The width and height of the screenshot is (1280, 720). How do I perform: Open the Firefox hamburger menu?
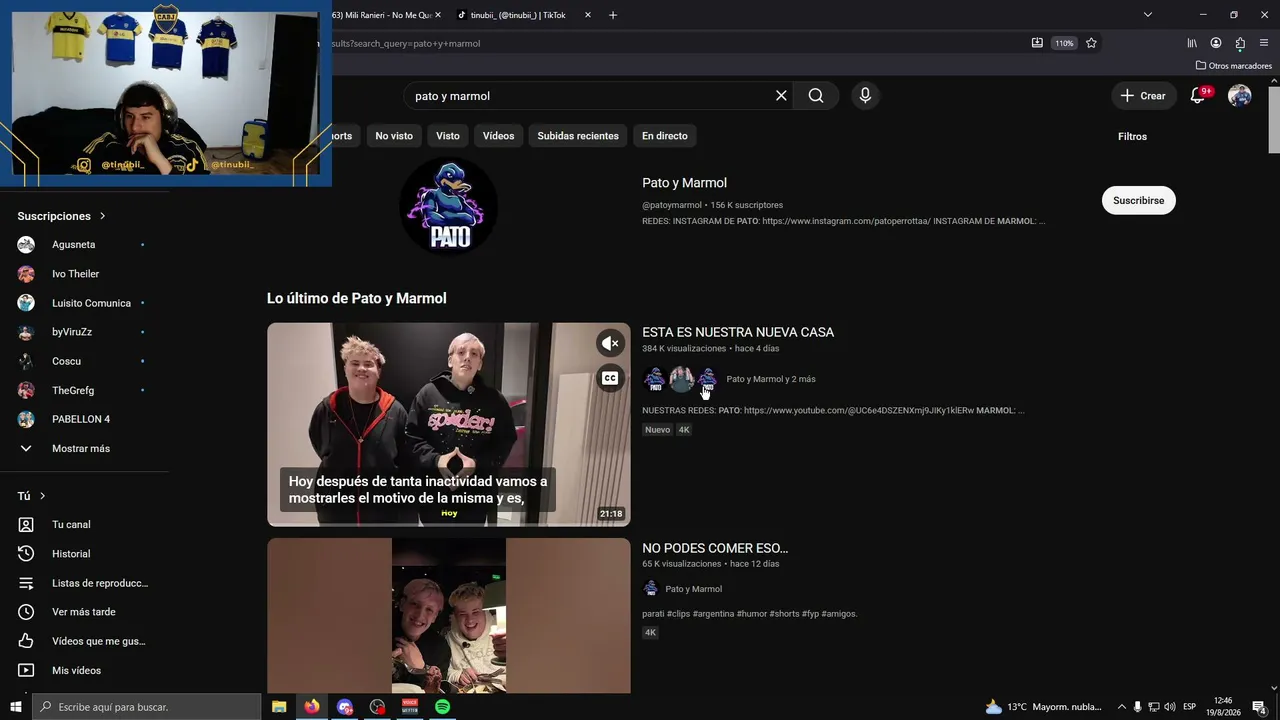coord(1264,43)
